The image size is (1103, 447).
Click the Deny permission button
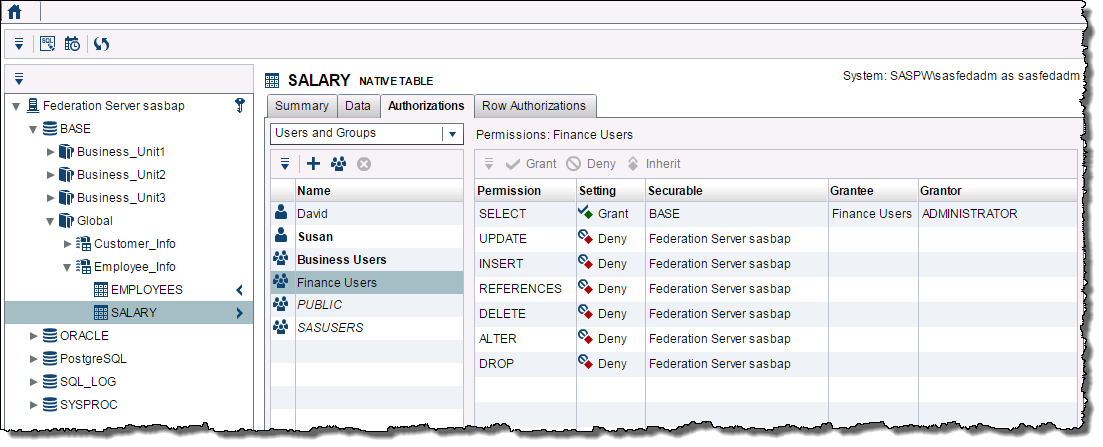[x=591, y=164]
